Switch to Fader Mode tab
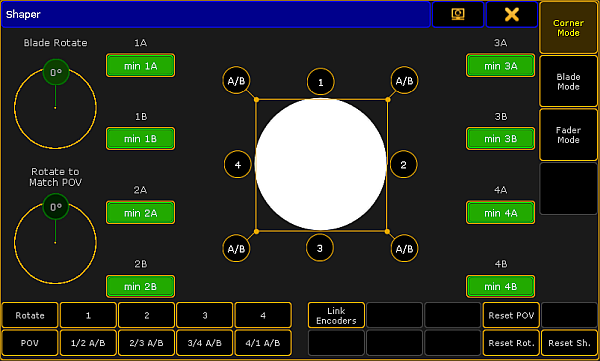Screen dimensions: 600x361 pos(568,135)
